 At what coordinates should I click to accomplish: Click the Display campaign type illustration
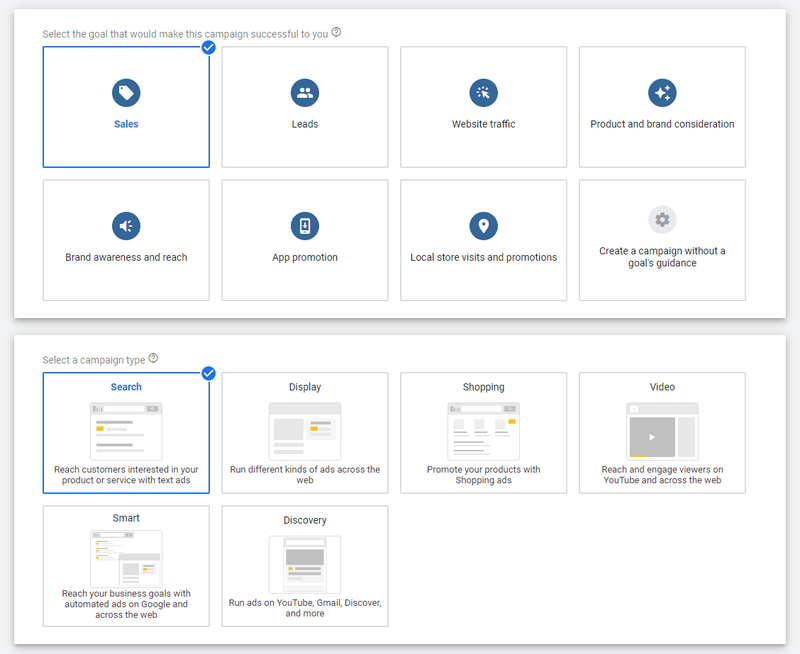pyautogui.click(x=305, y=431)
